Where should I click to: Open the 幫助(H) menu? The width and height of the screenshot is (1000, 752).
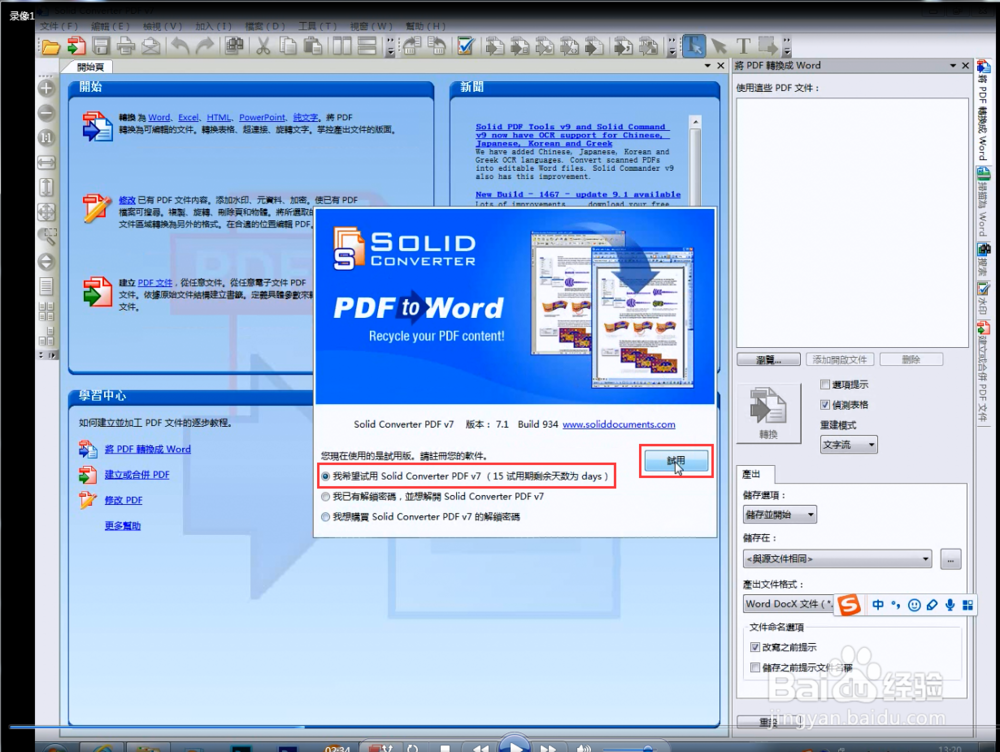425,26
